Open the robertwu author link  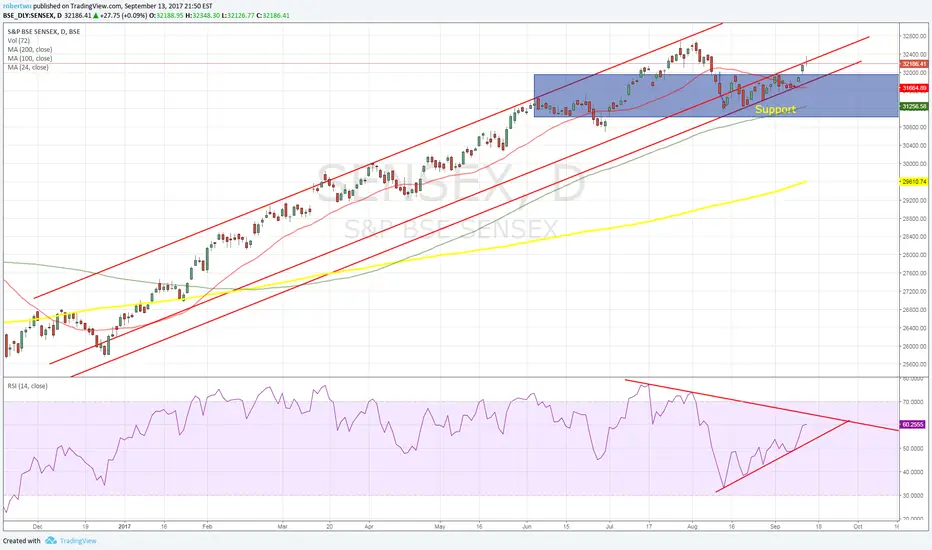tap(17, 6)
